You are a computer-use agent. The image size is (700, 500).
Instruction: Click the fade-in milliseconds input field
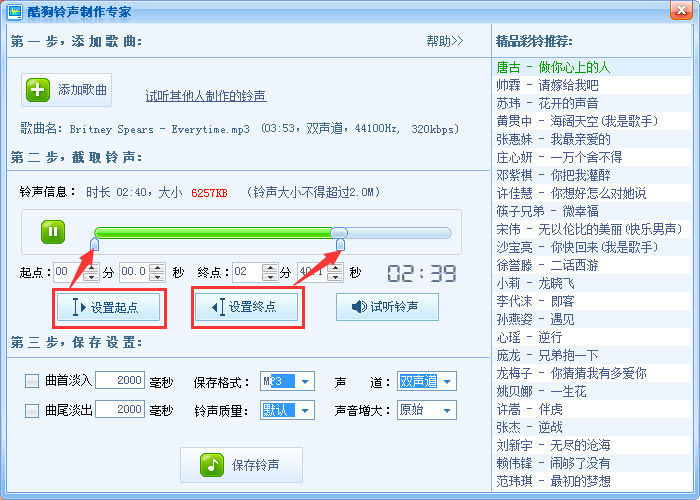pyautogui.click(x=119, y=381)
